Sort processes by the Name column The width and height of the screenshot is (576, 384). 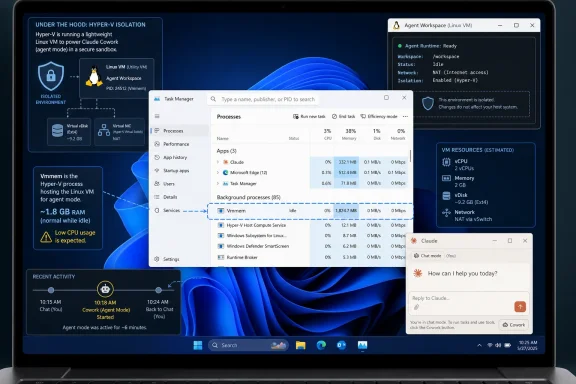(x=223, y=139)
